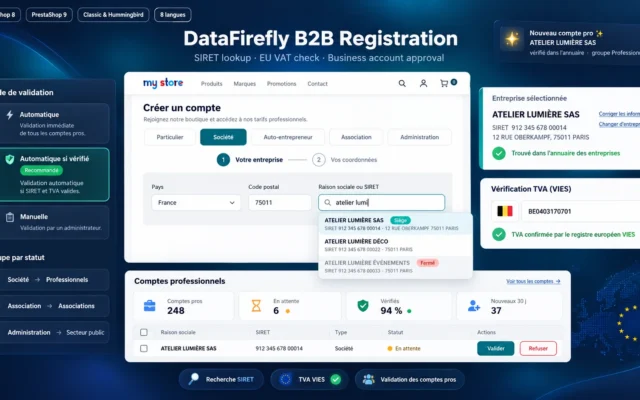Screen dimensions: 640x400
Task: Open the Produits menu
Action: tap(211, 84)
